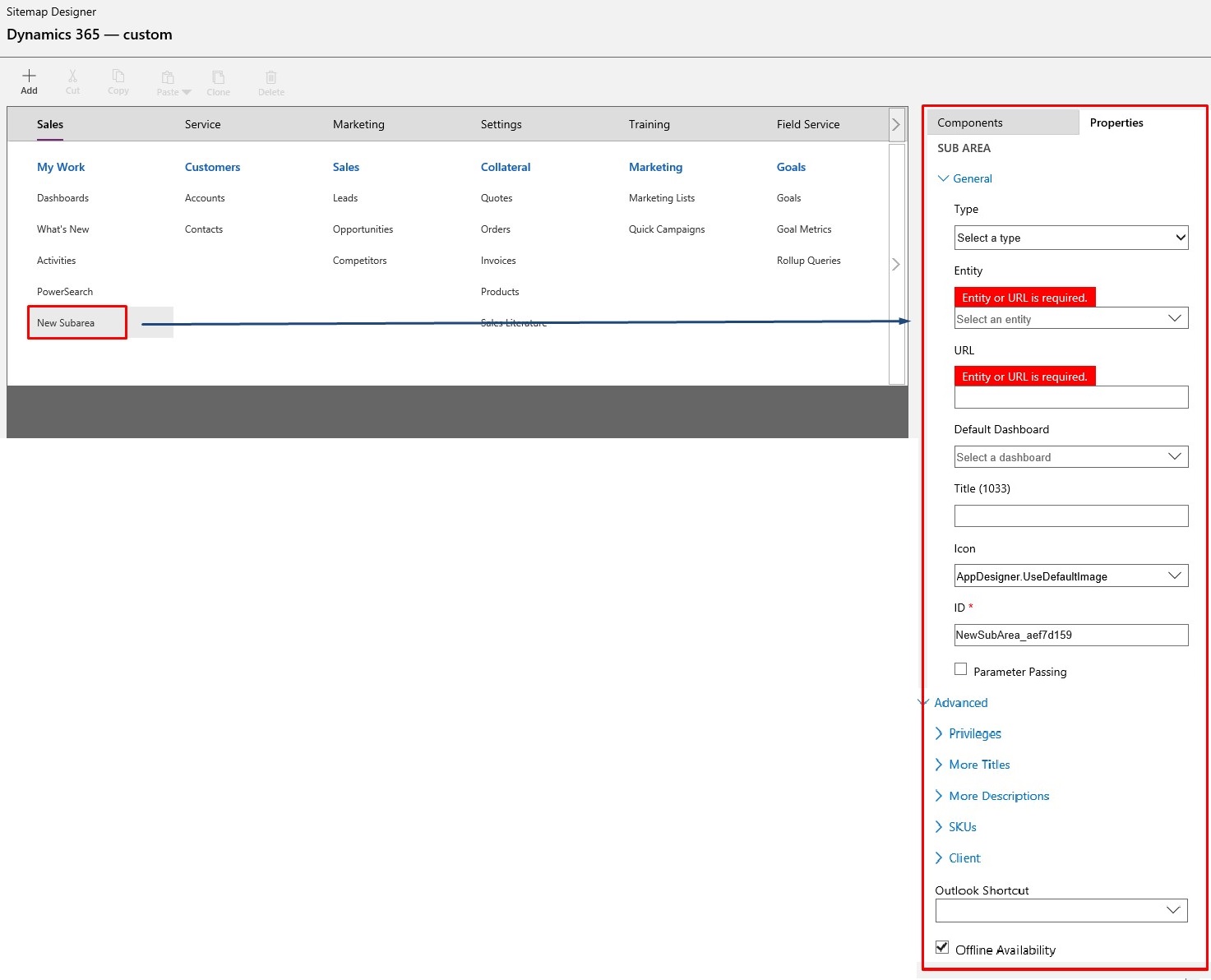Expand the More Titles section
This screenshot has width=1211, height=980.
pyautogui.click(x=973, y=765)
